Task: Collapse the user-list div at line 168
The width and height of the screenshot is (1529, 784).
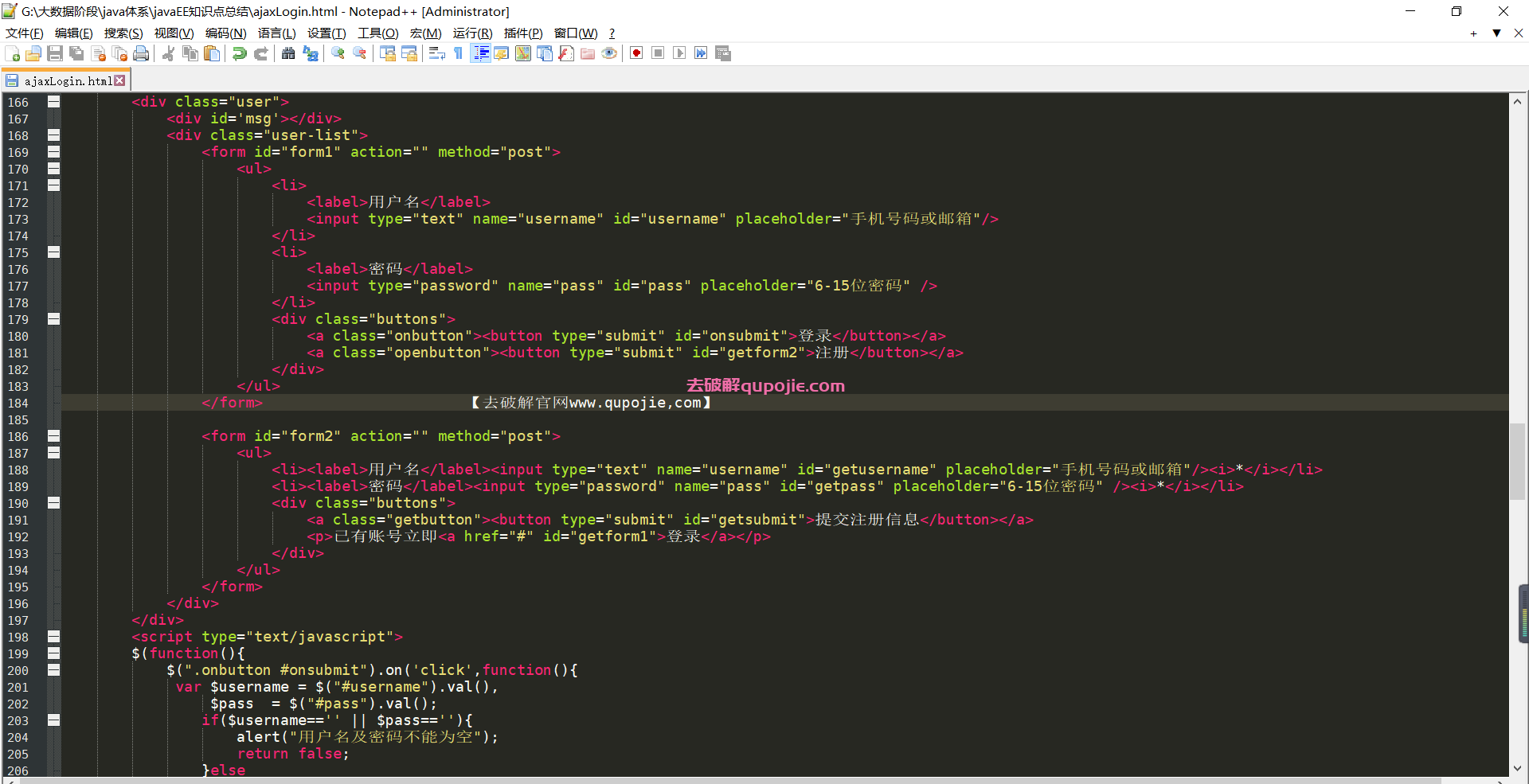Action: tap(53, 135)
